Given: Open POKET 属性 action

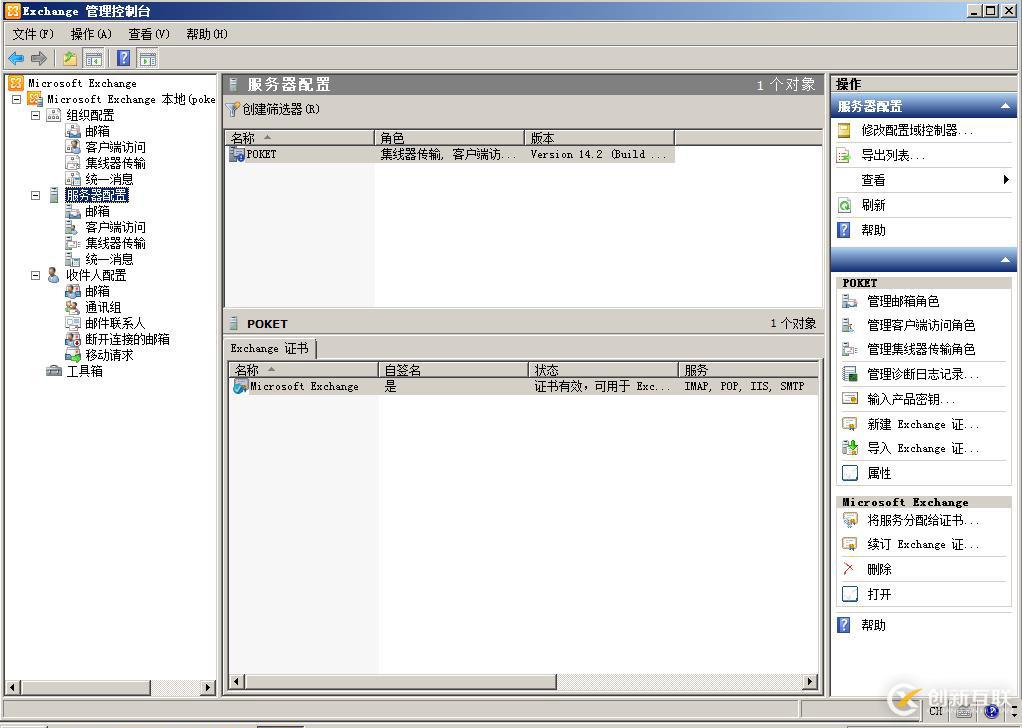Looking at the screenshot, I should point(878,473).
